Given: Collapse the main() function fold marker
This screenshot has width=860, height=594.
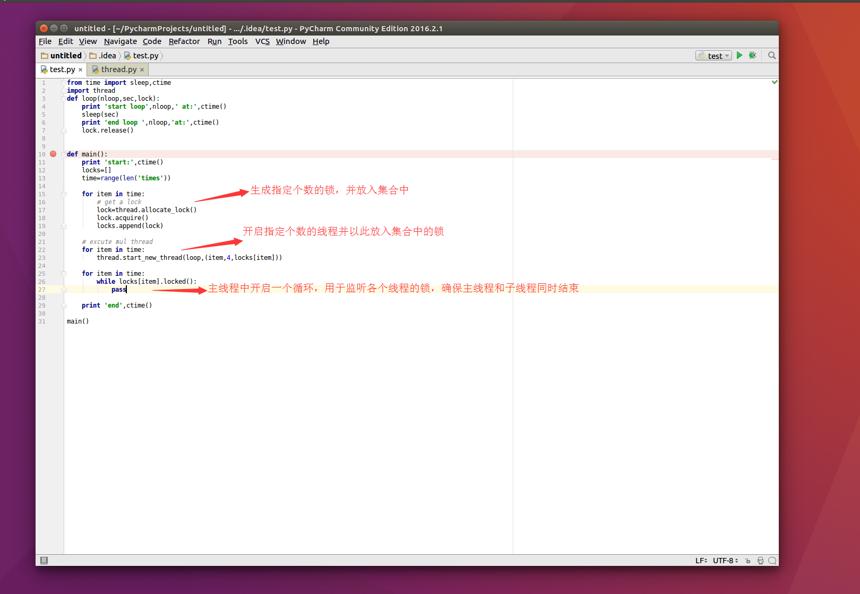Looking at the screenshot, I should click(x=64, y=154).
